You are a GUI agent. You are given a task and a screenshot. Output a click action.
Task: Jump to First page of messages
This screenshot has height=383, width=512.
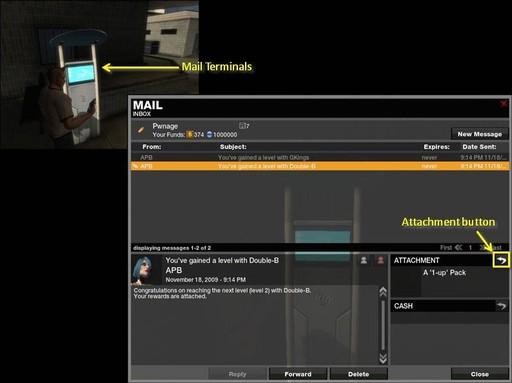(446, 247)
